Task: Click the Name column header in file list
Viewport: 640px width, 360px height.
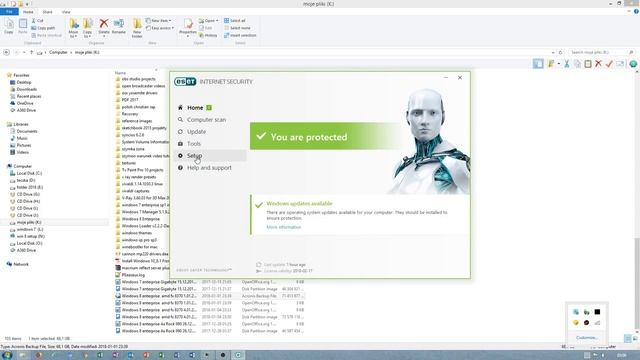Action: tap(120, 73)
